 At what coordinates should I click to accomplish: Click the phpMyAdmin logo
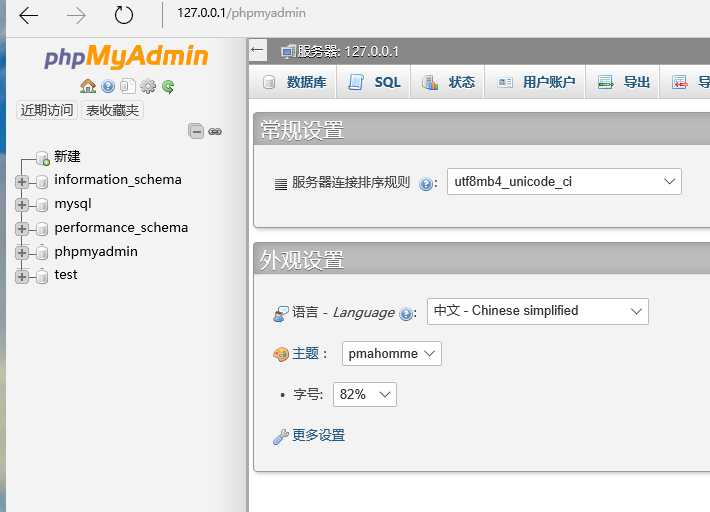click(126, 56)
